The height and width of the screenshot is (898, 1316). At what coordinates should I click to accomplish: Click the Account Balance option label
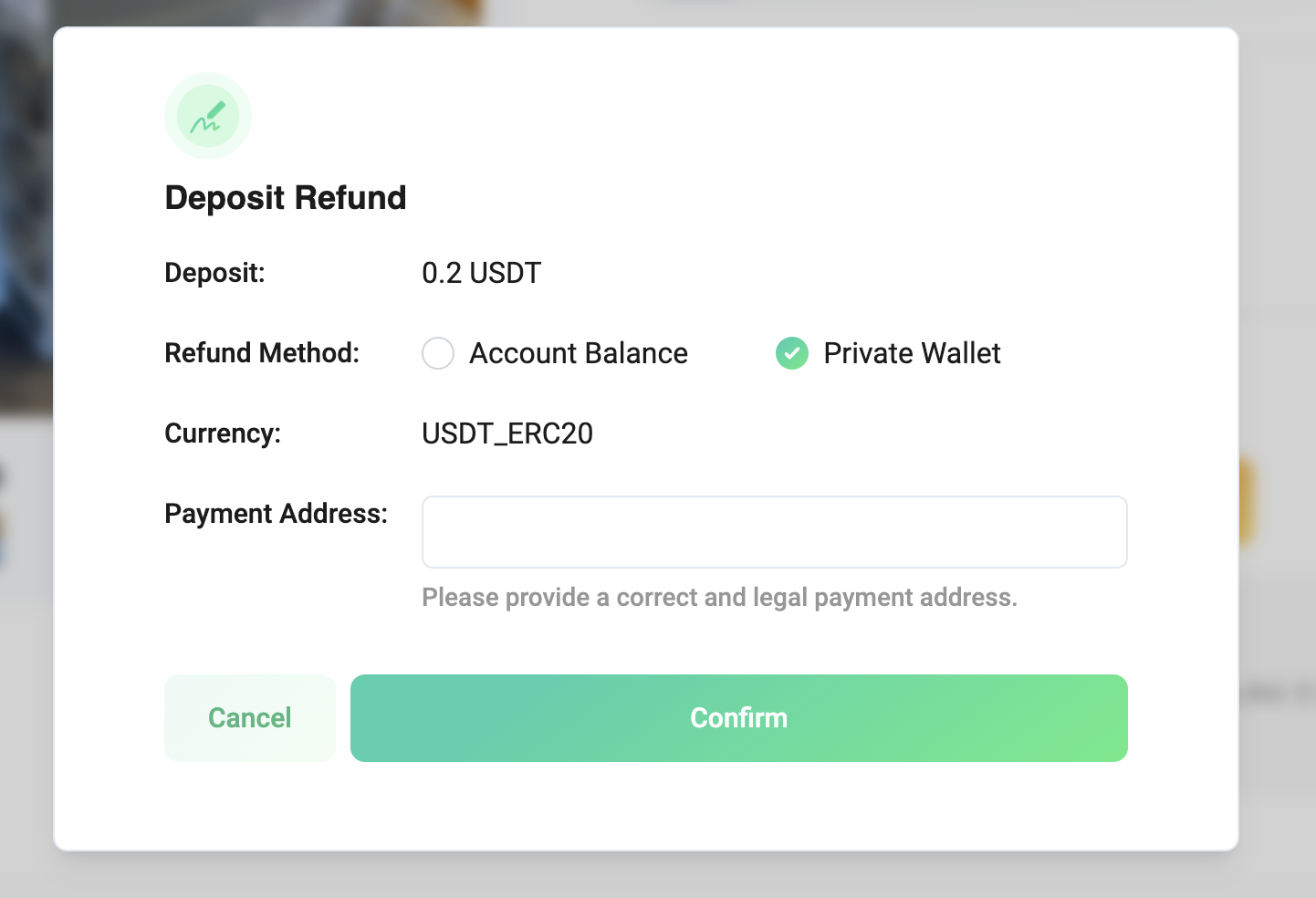pyautogui.click(x=579, y=353)
